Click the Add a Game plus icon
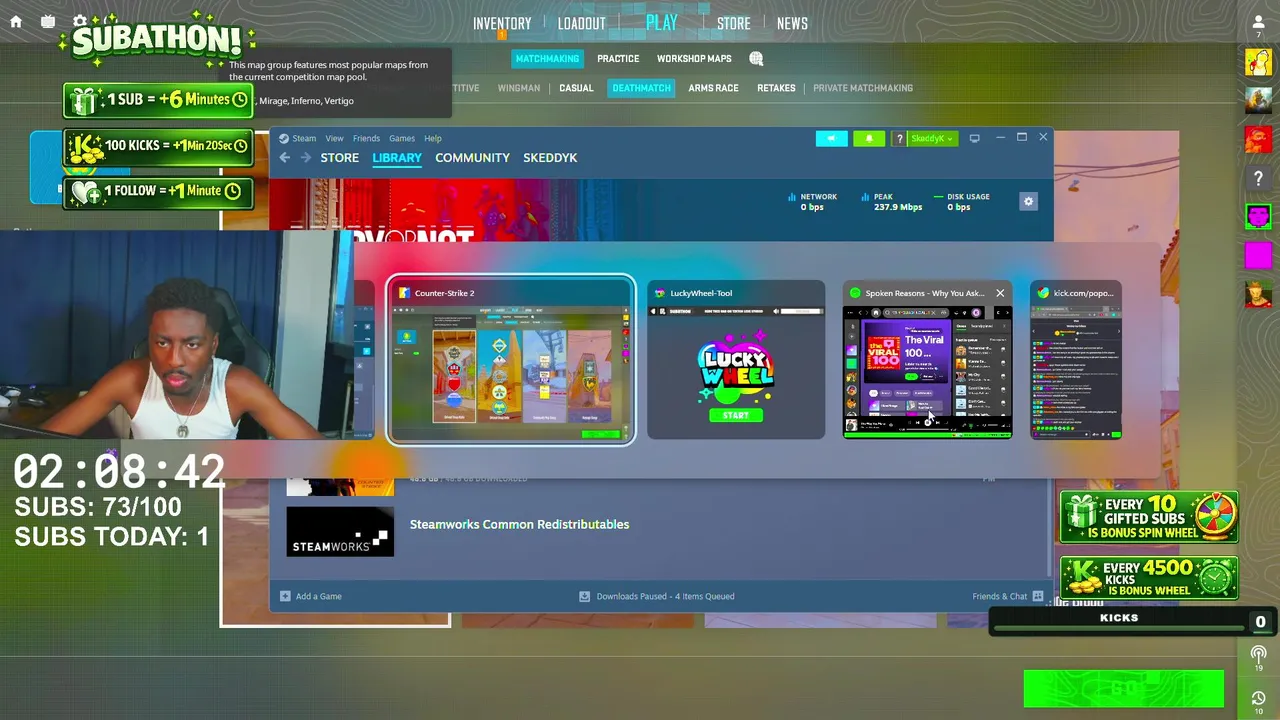Viewport: 1280px width, 720px height. 285,596
